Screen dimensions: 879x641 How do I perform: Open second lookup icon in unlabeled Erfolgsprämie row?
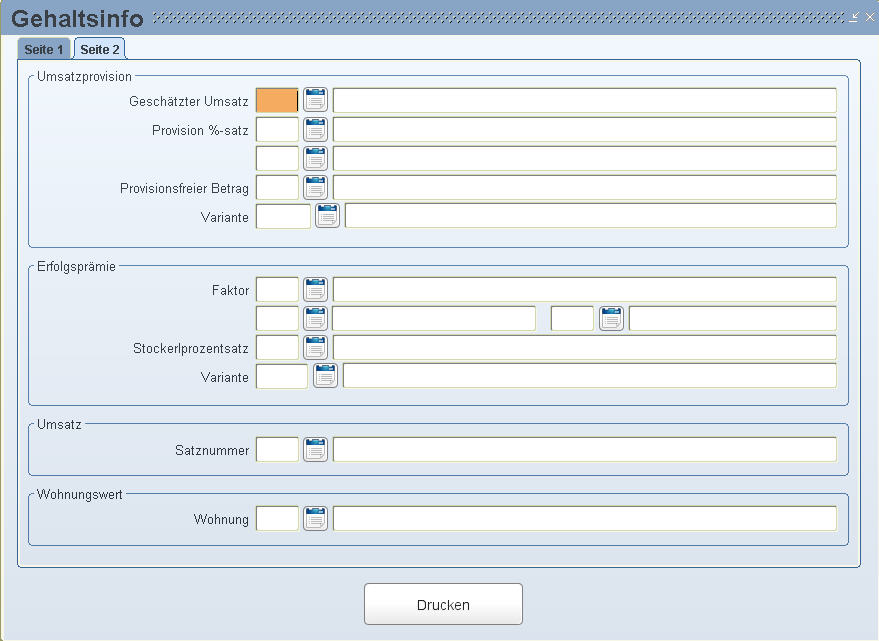point(611,319)
